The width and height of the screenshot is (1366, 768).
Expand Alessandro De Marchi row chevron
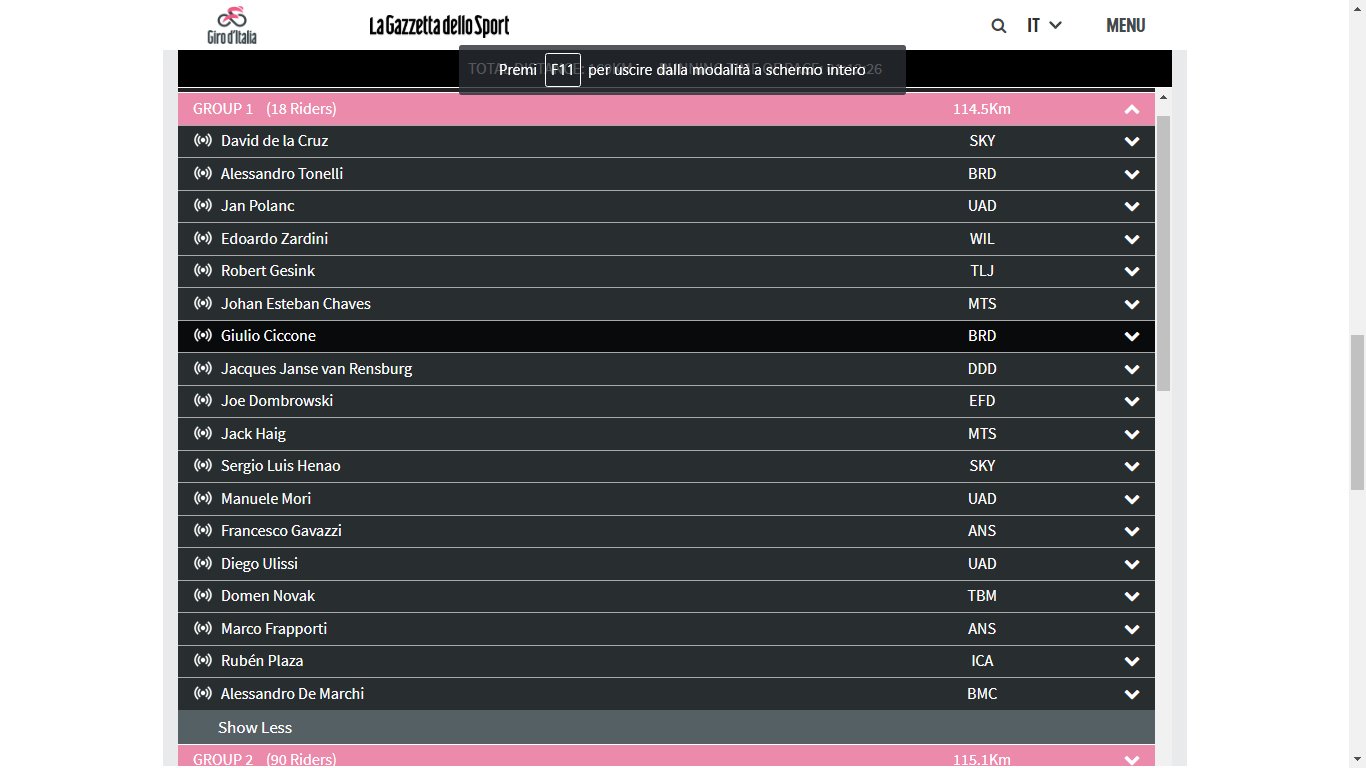[x=1131, y=694]
